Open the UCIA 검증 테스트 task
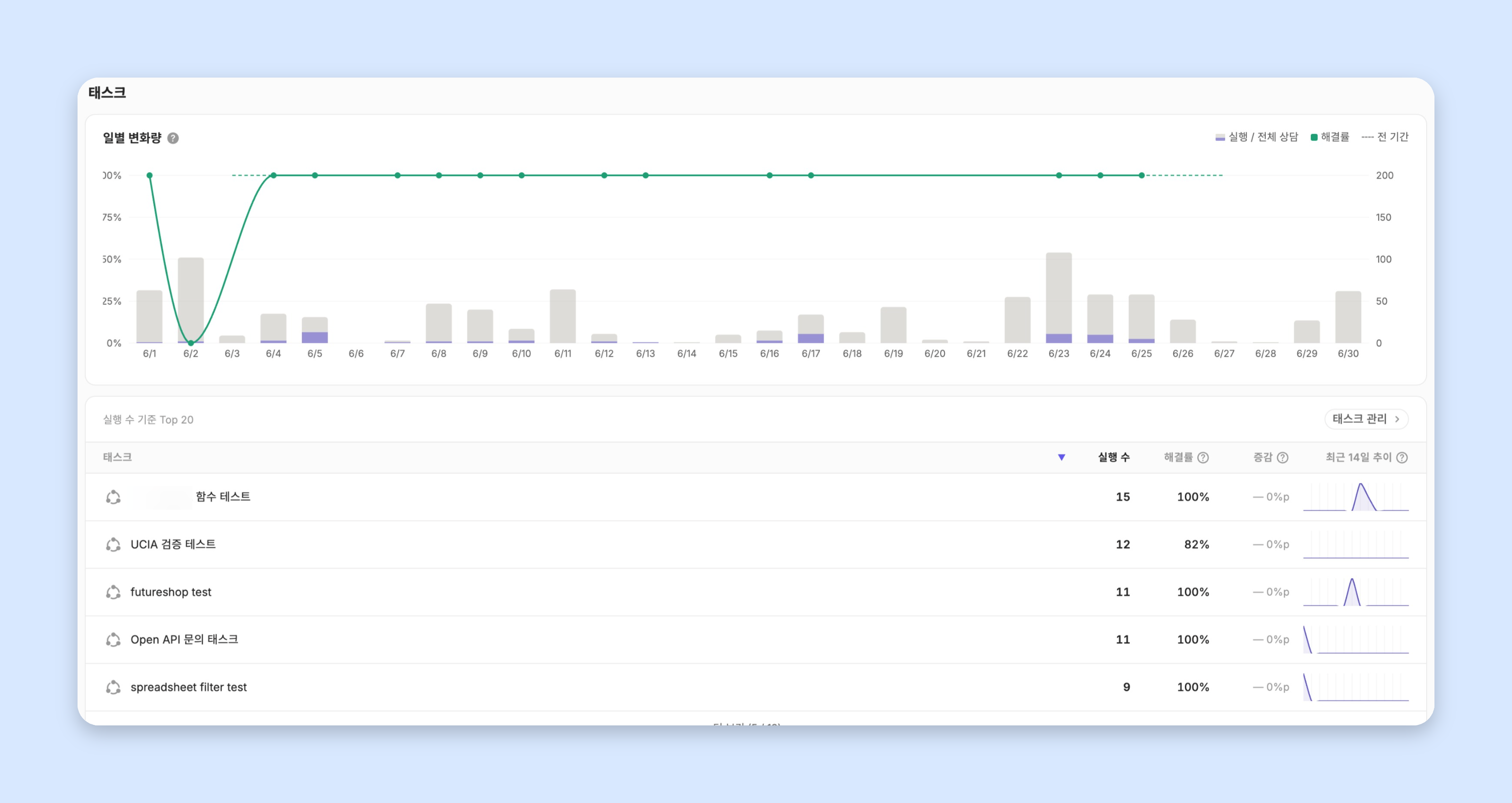 pyautogui.click(x=756, y=545)
